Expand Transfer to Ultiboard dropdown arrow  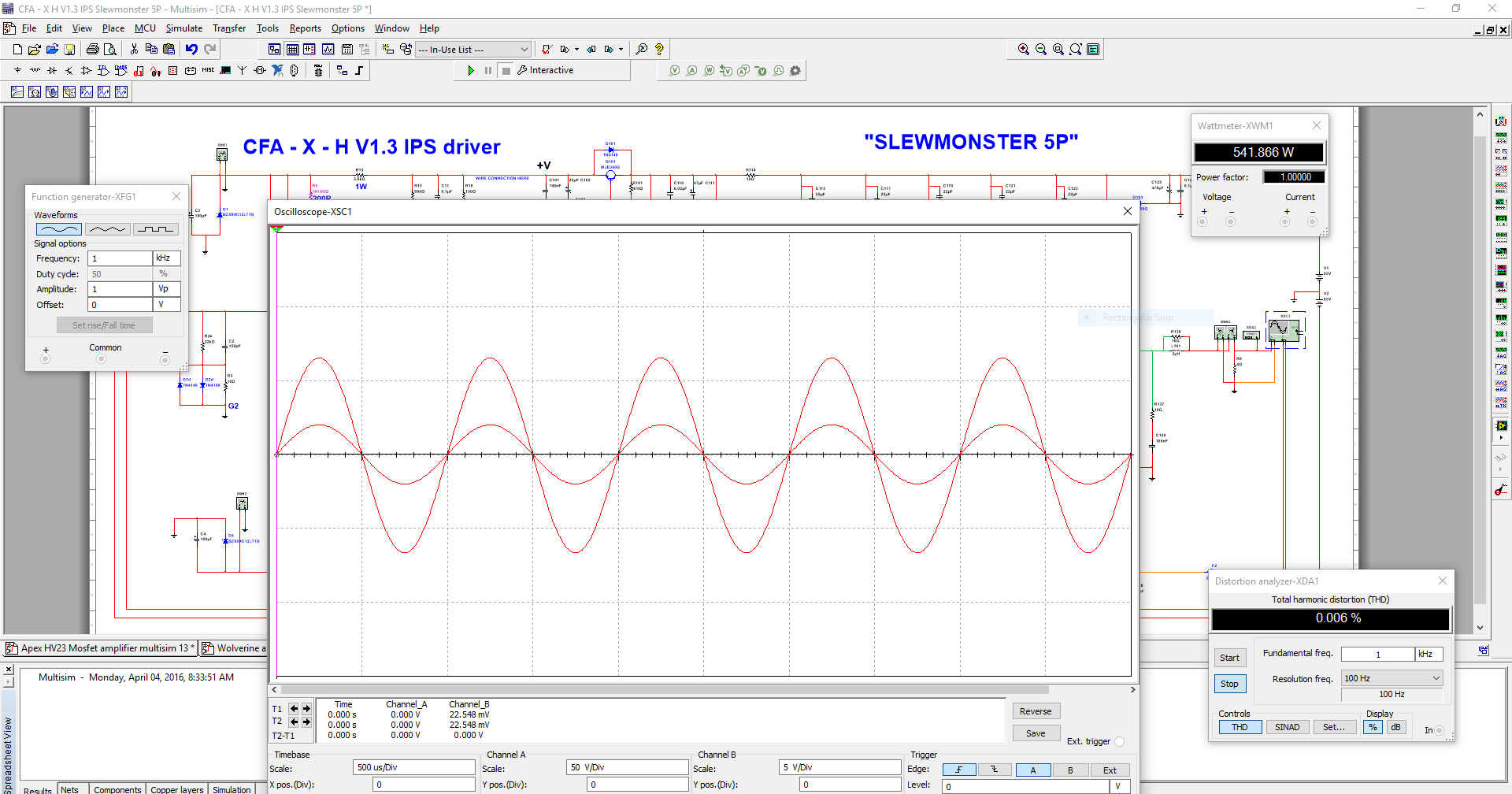pyautogui.click(x=576, y=49)
